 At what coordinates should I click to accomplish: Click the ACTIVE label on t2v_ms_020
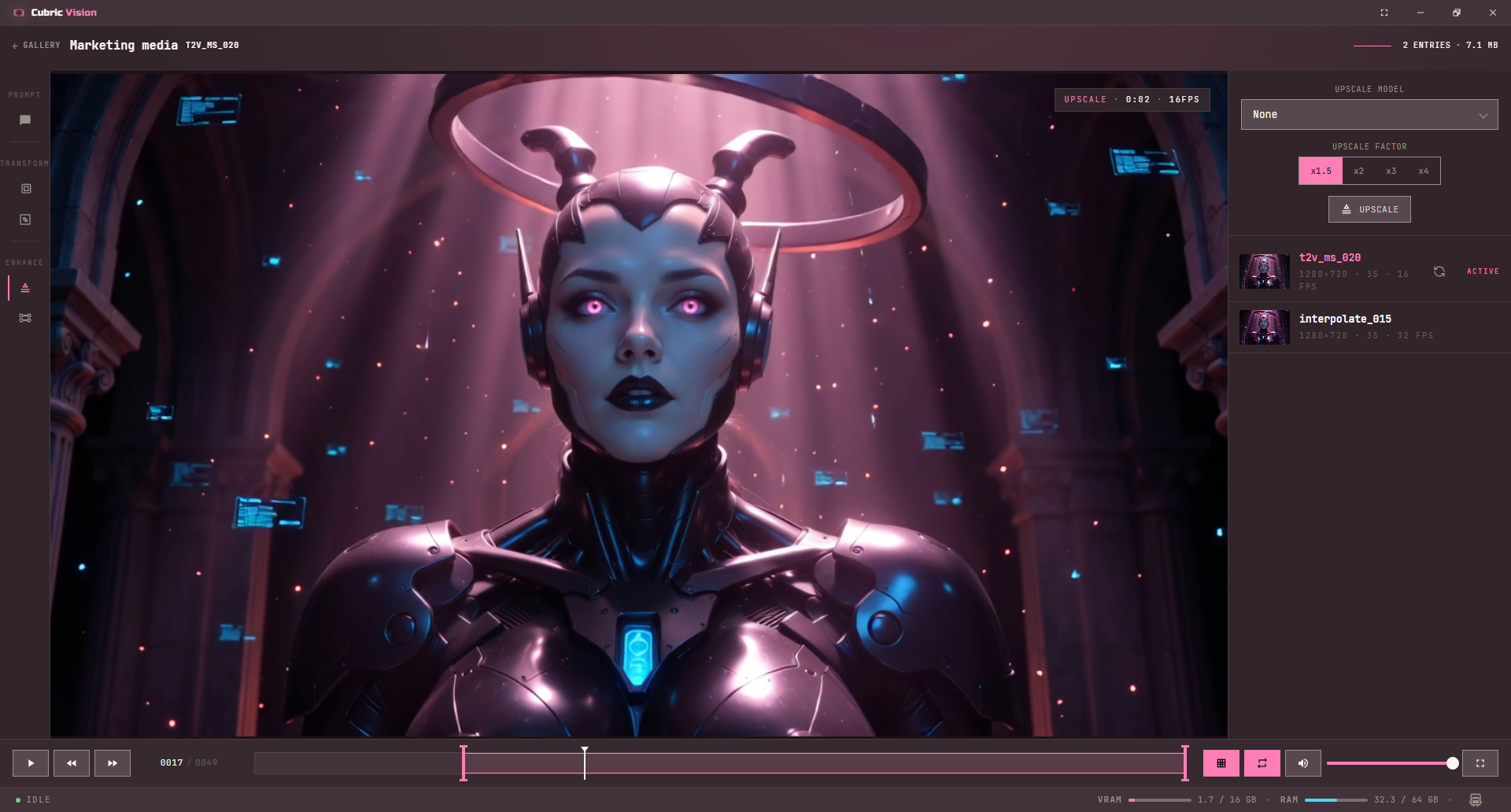pos(1483,271)
